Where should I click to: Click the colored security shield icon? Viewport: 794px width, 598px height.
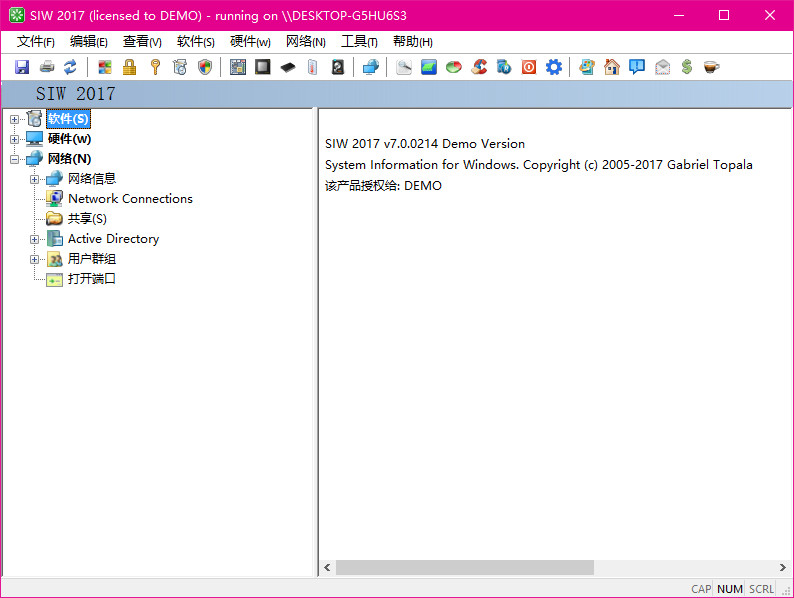point(205,67)
